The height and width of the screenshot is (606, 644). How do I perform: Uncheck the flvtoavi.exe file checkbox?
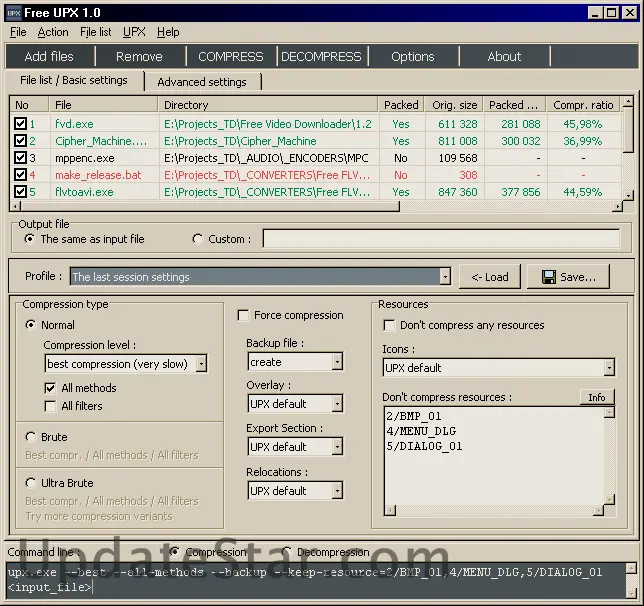(20, 192)
